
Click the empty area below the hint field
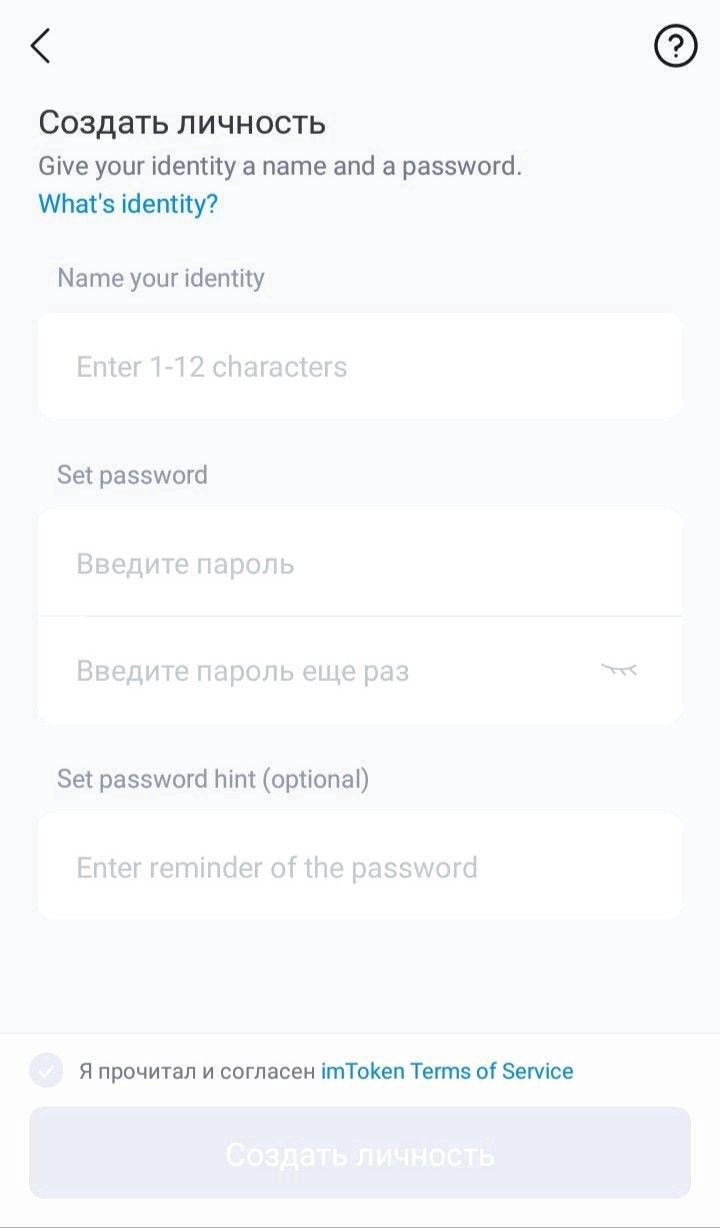(360, 976)
